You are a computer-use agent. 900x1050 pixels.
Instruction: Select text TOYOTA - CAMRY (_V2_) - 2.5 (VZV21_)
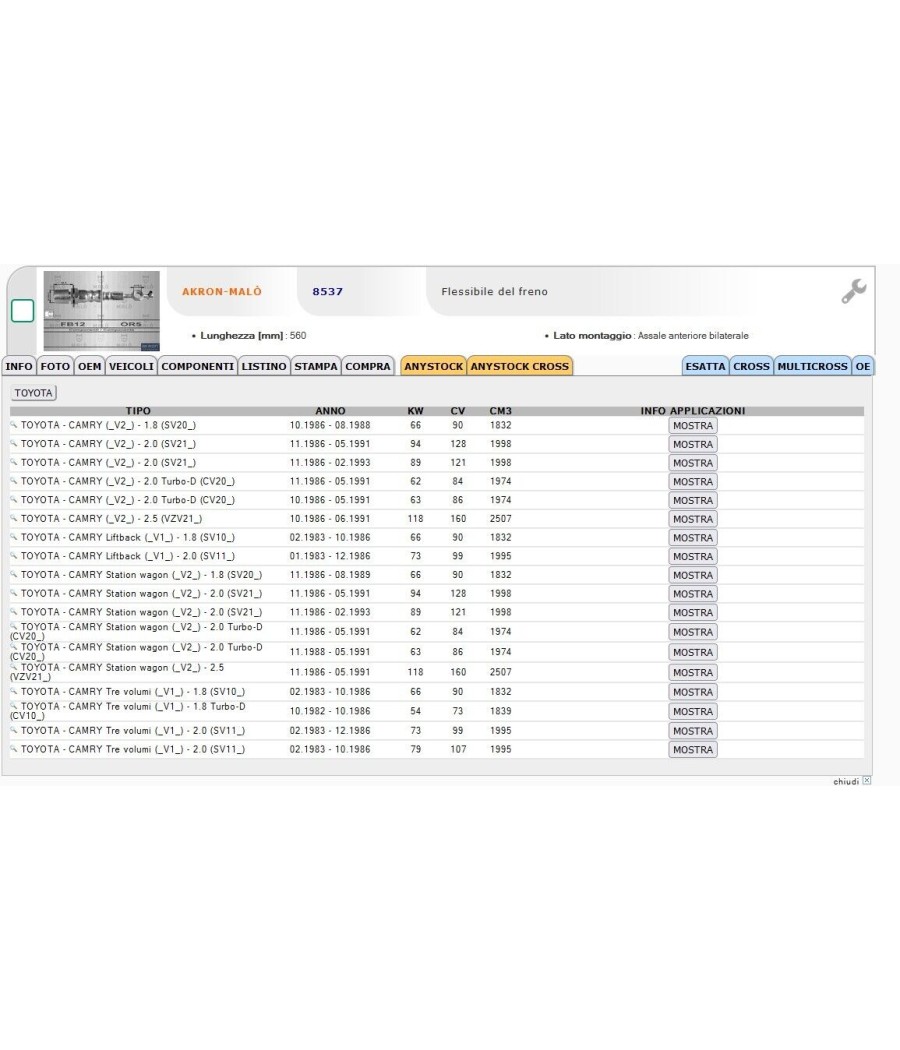point(111,519)
